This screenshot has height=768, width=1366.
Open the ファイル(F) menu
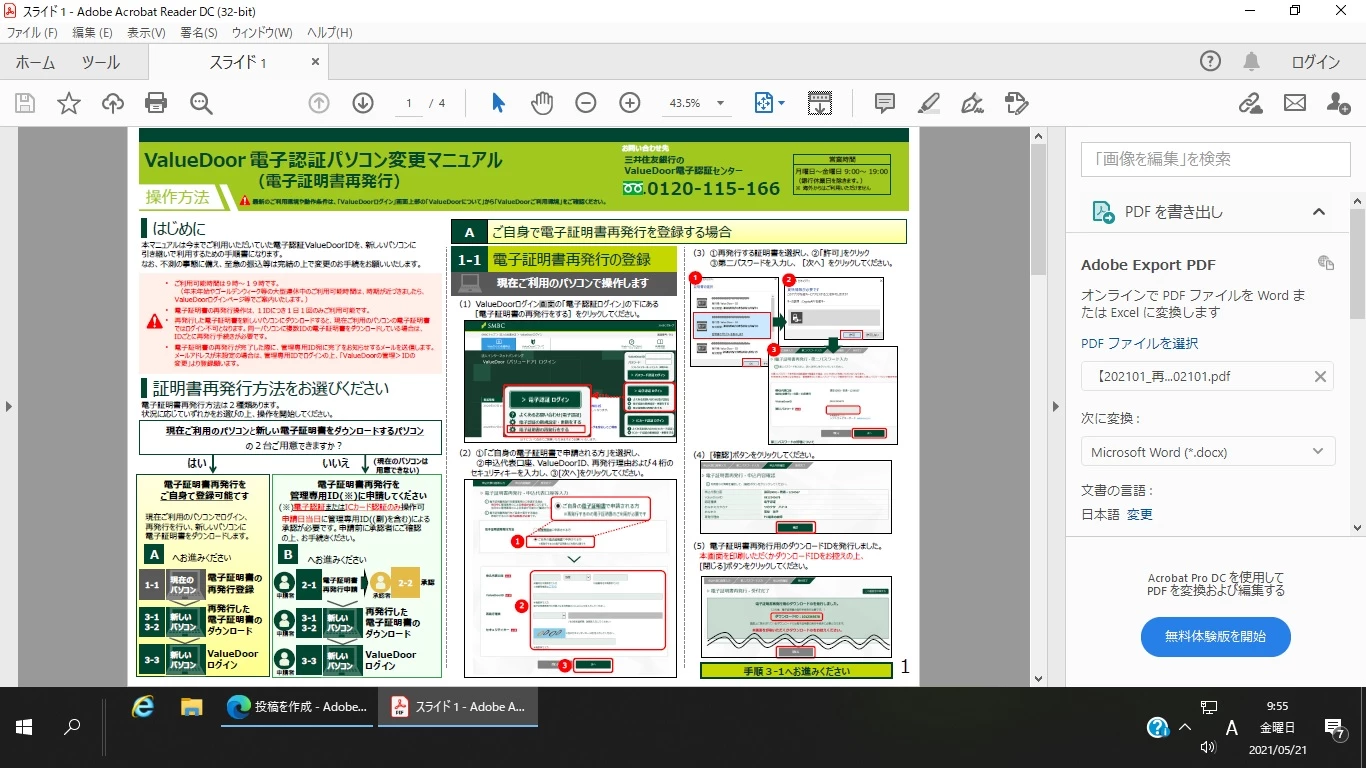pos(32,33)
